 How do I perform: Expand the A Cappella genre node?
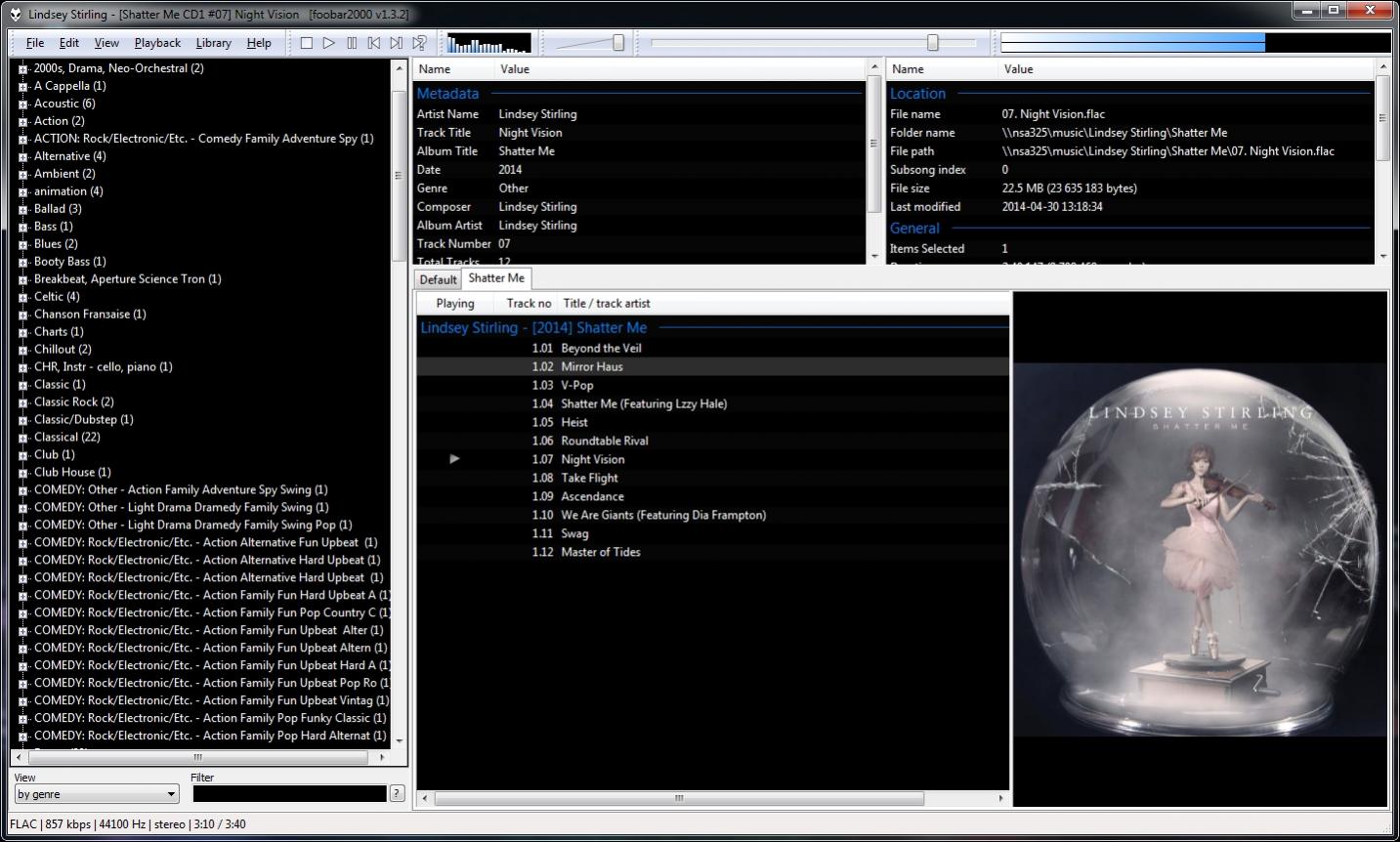(x=22, y=87)
